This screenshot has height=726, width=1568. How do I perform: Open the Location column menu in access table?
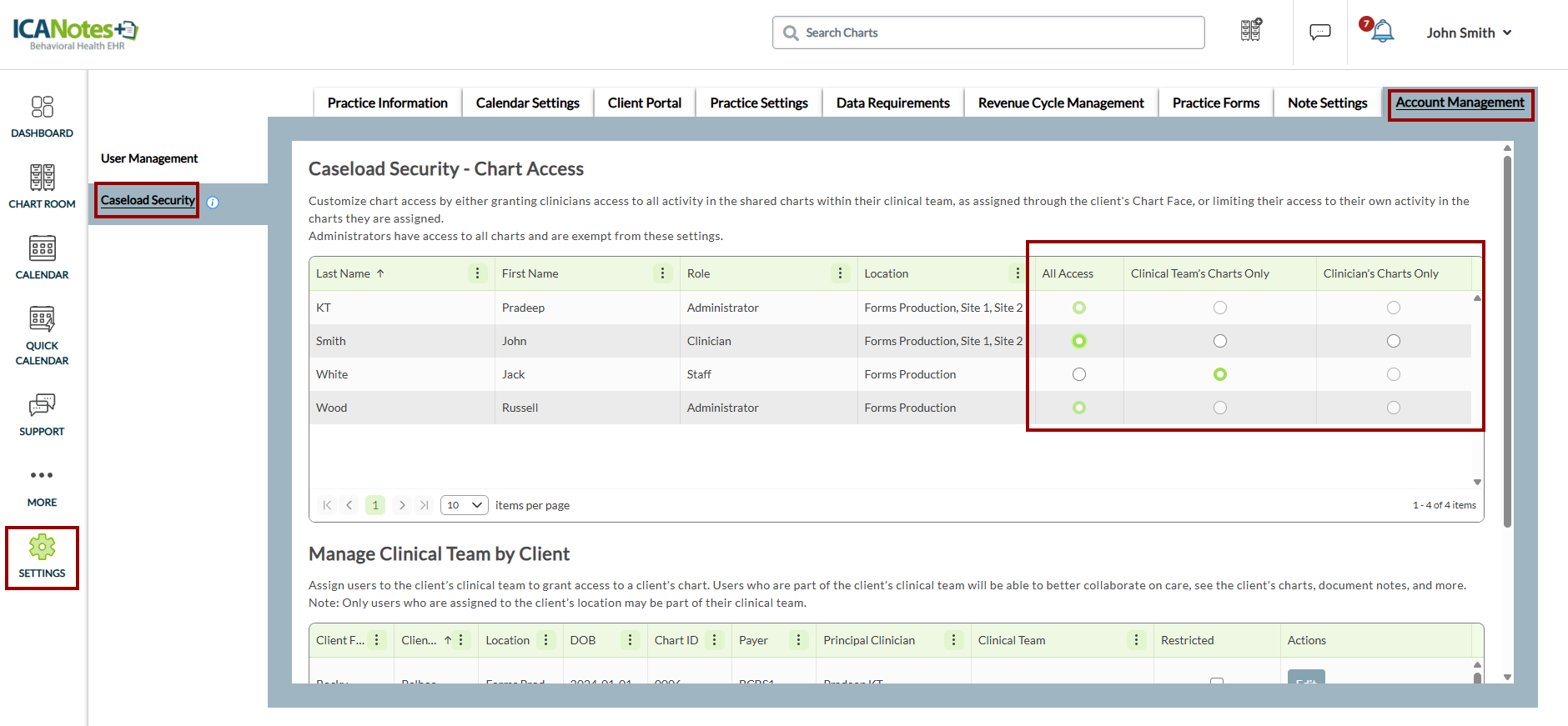(x=1018, y=273)
